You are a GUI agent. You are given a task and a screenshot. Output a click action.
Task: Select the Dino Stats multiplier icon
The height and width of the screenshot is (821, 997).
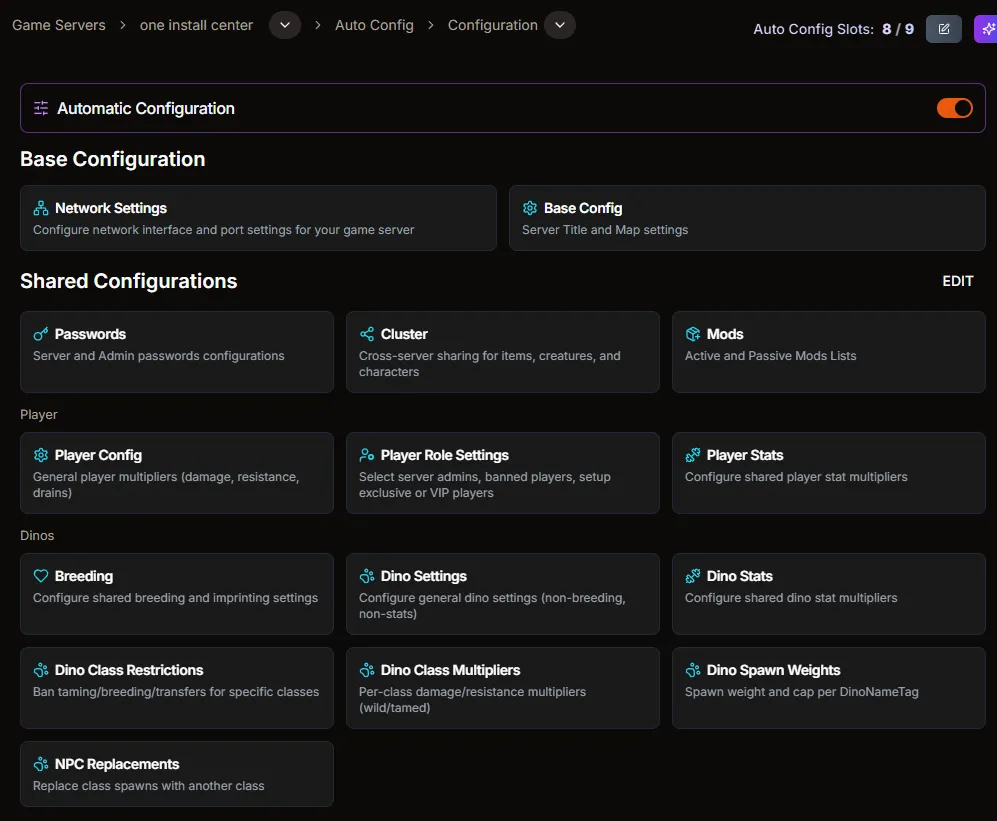691,576
